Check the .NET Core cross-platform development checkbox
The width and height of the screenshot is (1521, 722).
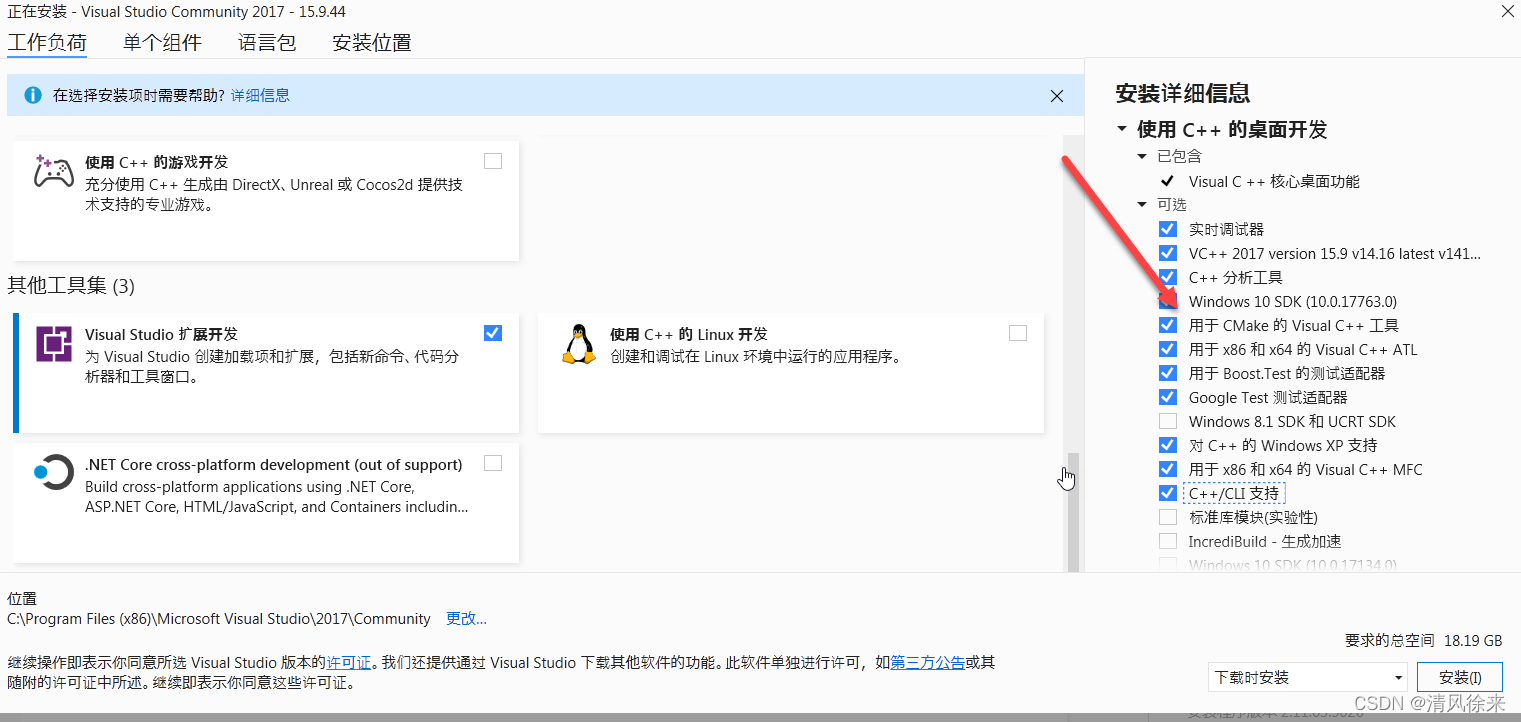(x=493, y=463)
